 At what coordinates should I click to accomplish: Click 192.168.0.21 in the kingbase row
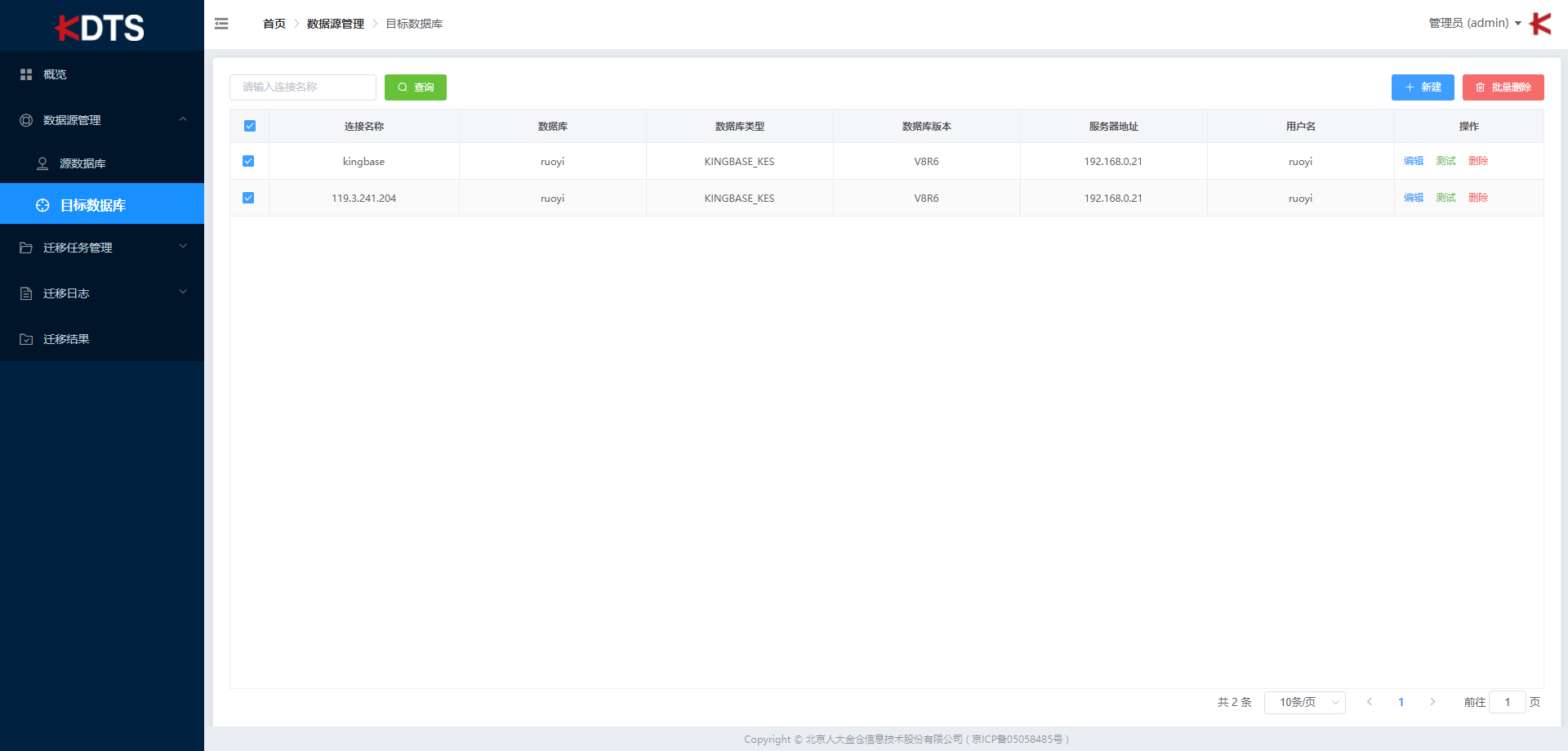coord(1114,162)
